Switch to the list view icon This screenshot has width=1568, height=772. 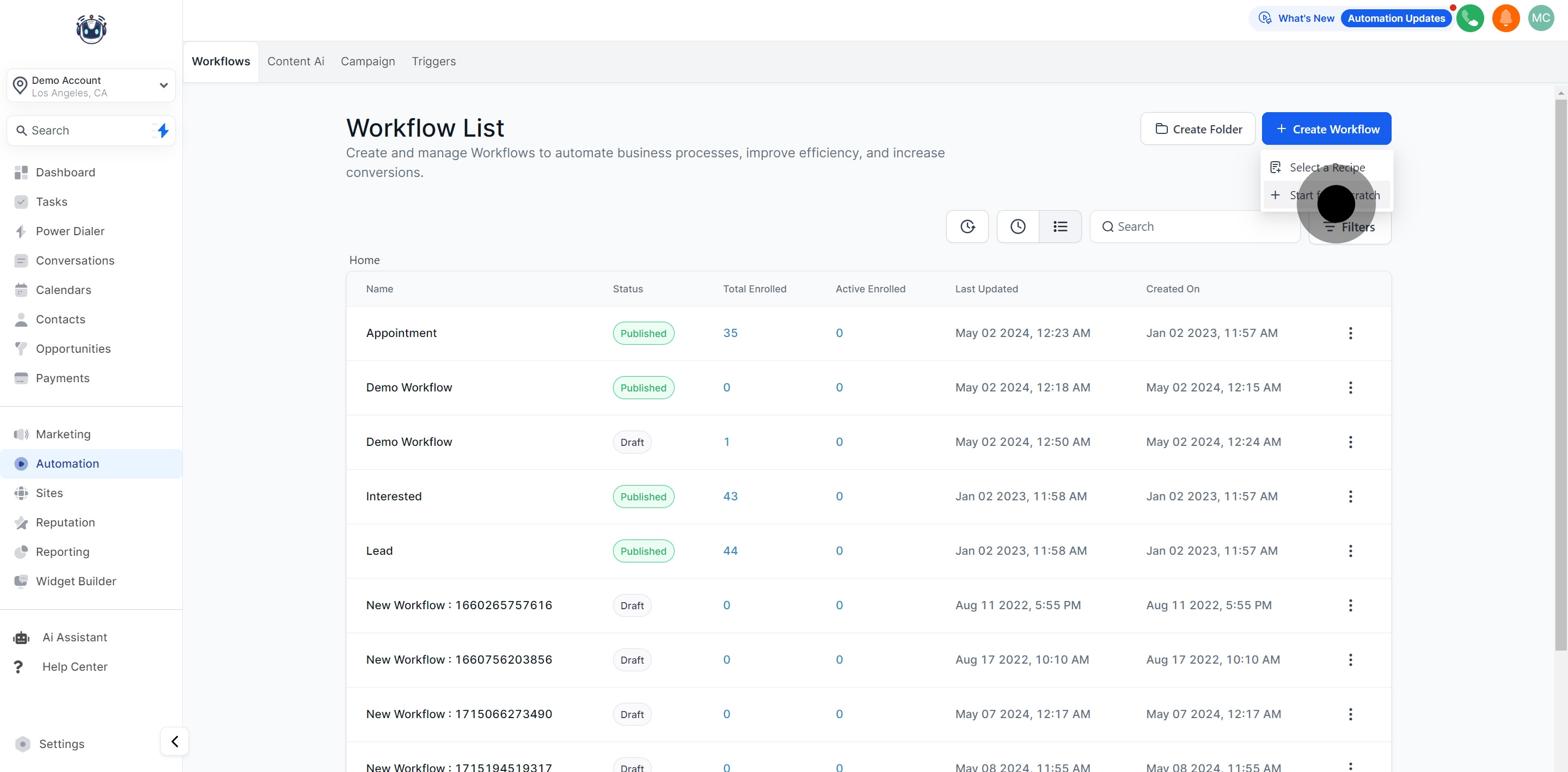[1059, 226]
